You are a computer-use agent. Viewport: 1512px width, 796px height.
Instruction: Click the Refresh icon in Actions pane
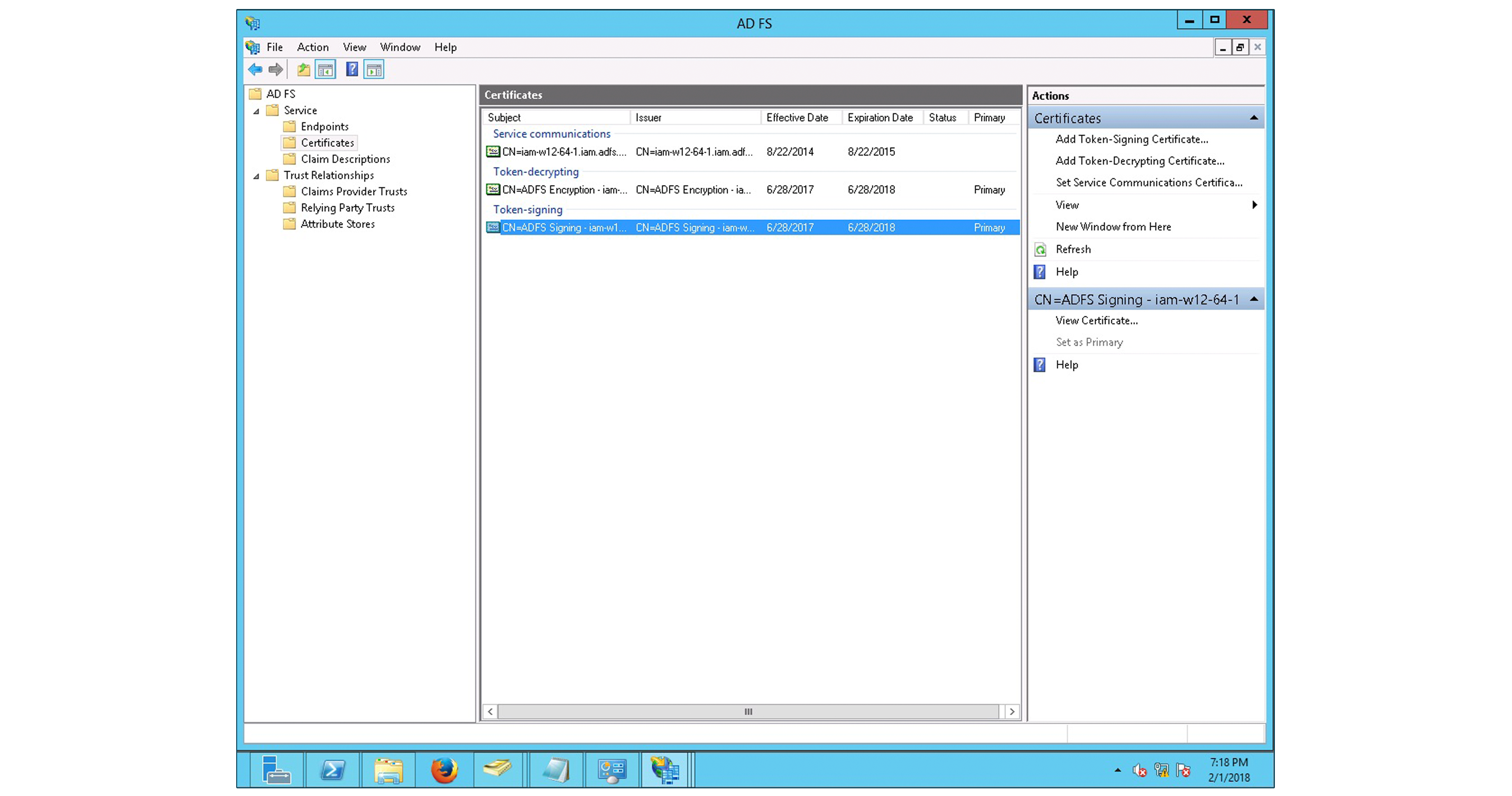(x=1040, y=250)
